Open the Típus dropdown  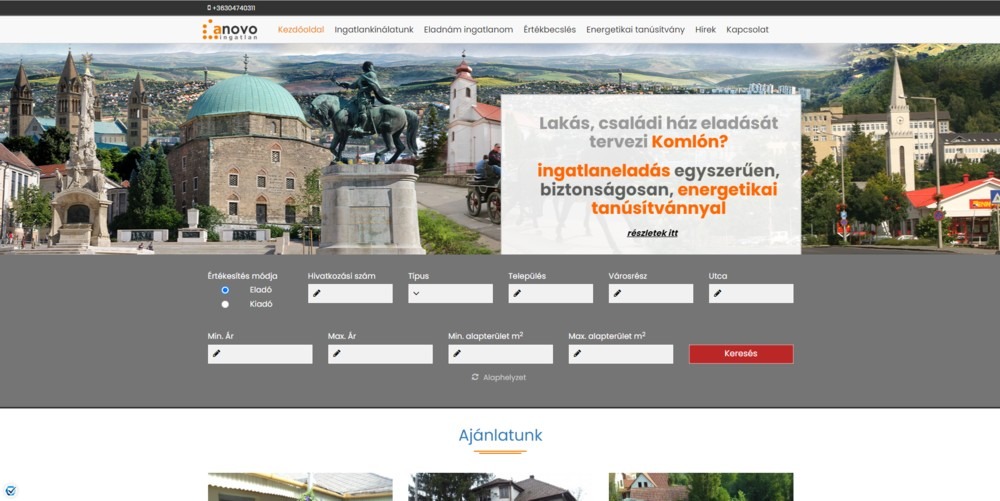[x=450, y=294]
